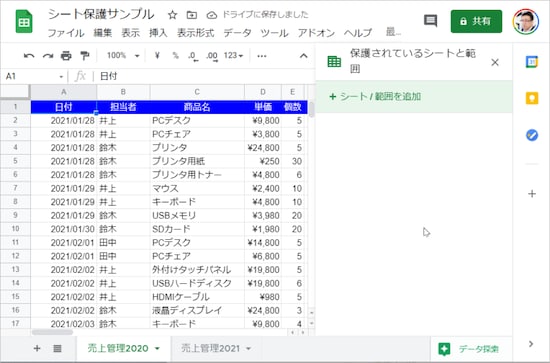Click the select-all corner box
Image resolution: width=550 pixels, height=363 pixels.
[15, 92]
